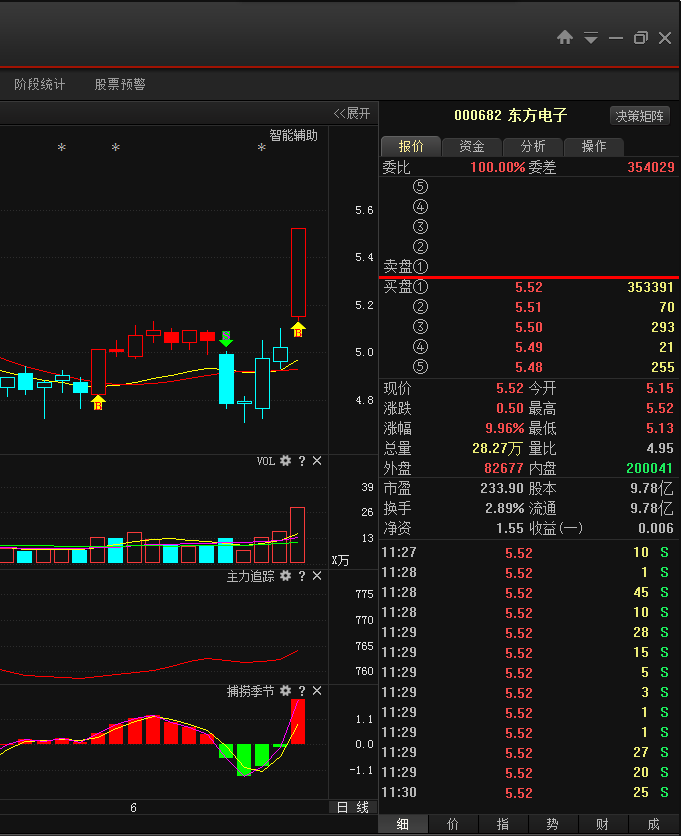The image size is (681, 836).
Task: Click buy level ③ price 5.50
Action: (x=528, y=327)
